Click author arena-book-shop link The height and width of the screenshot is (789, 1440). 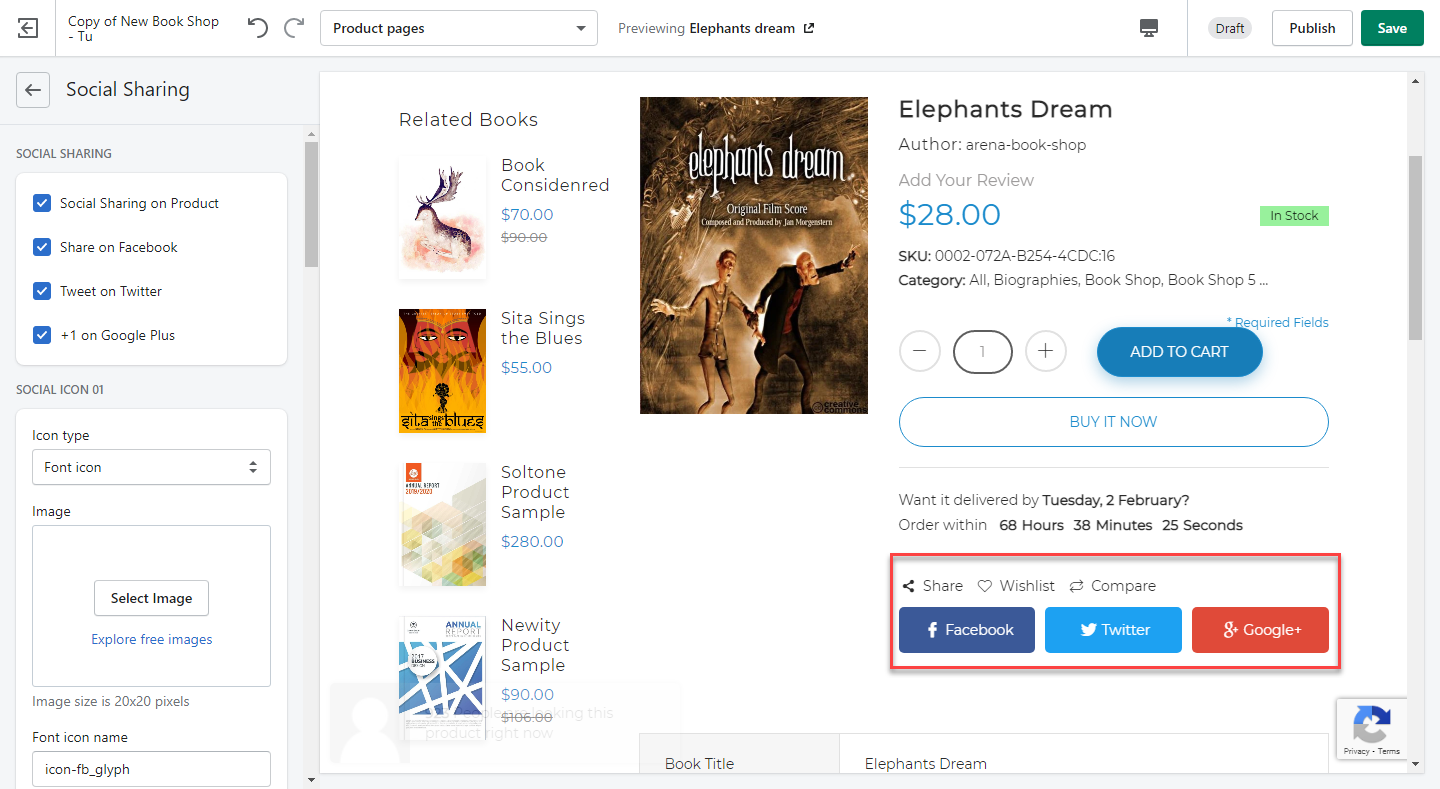1026,145
